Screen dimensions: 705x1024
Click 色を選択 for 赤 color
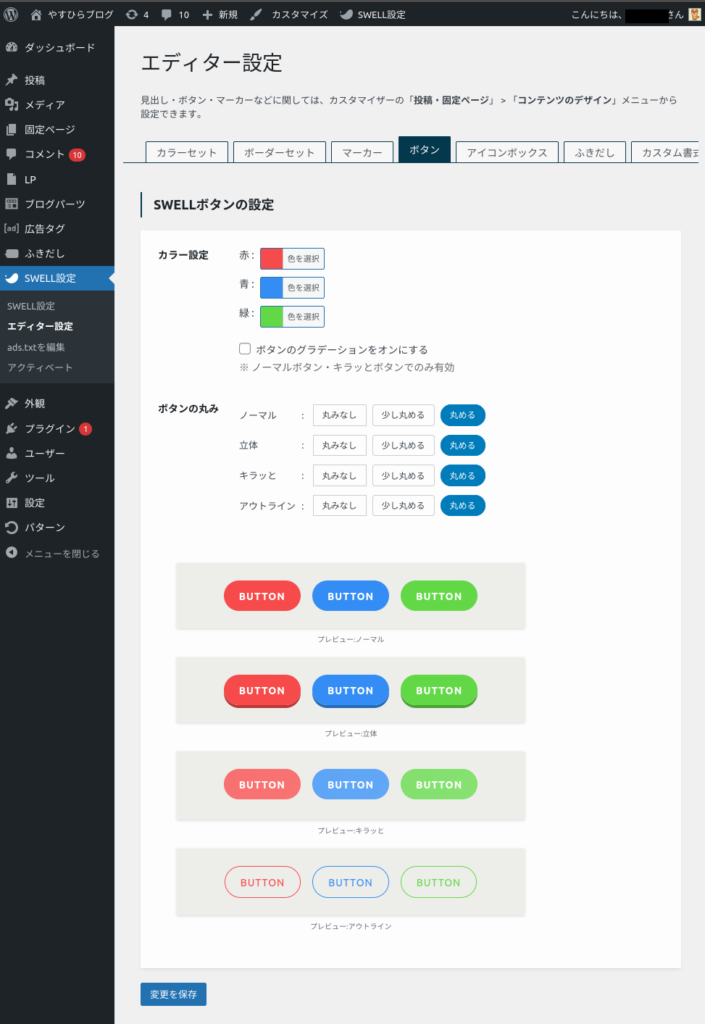304,259
